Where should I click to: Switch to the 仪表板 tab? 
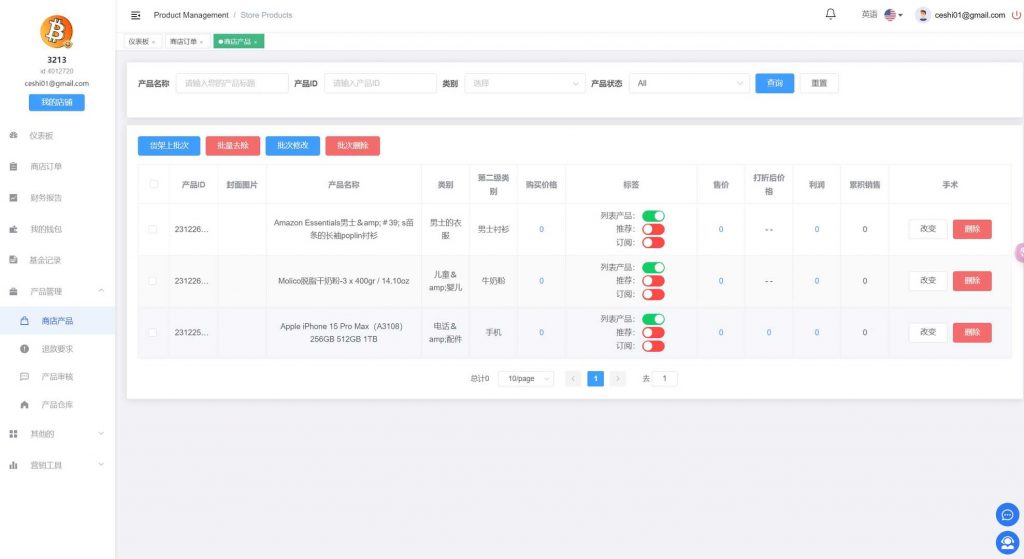click(x=138, y=42)
